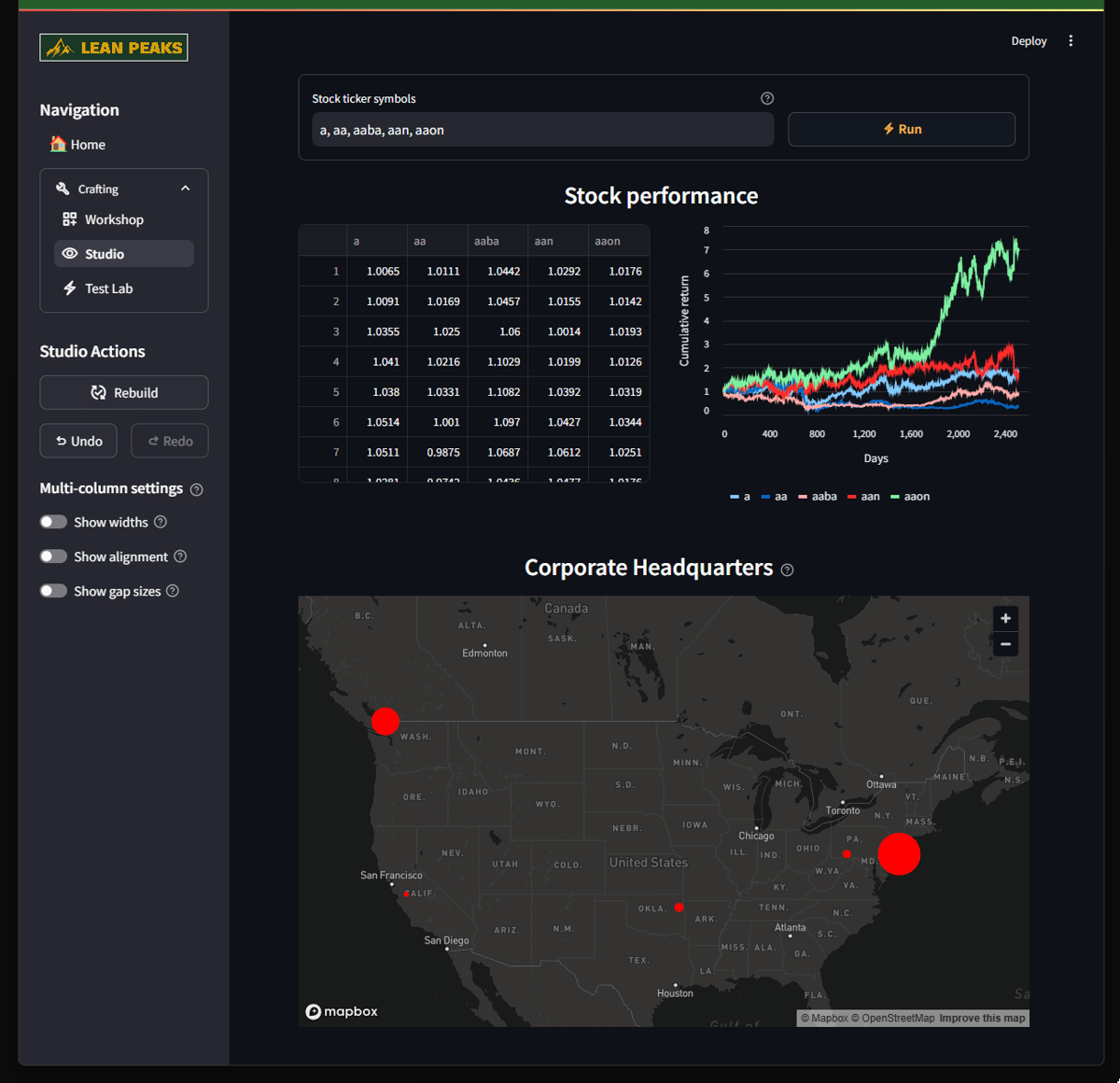Open the OpenStreetMap attribution link
The image size is (1120, 1083).
(x=893, y=1019)
